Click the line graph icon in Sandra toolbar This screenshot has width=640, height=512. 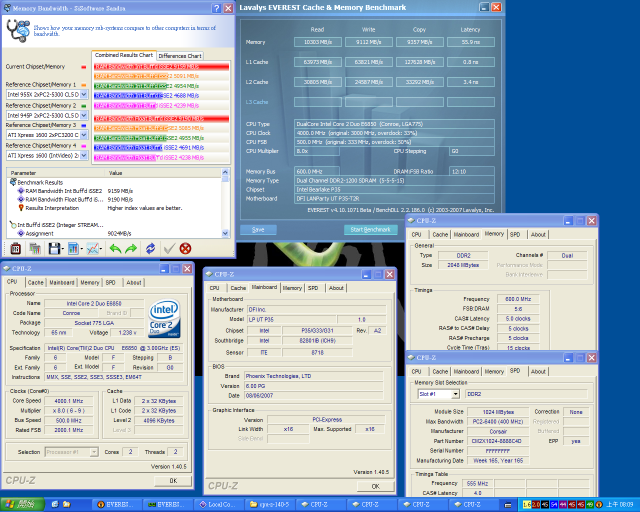pyautogui.click(x=92, y=248)
